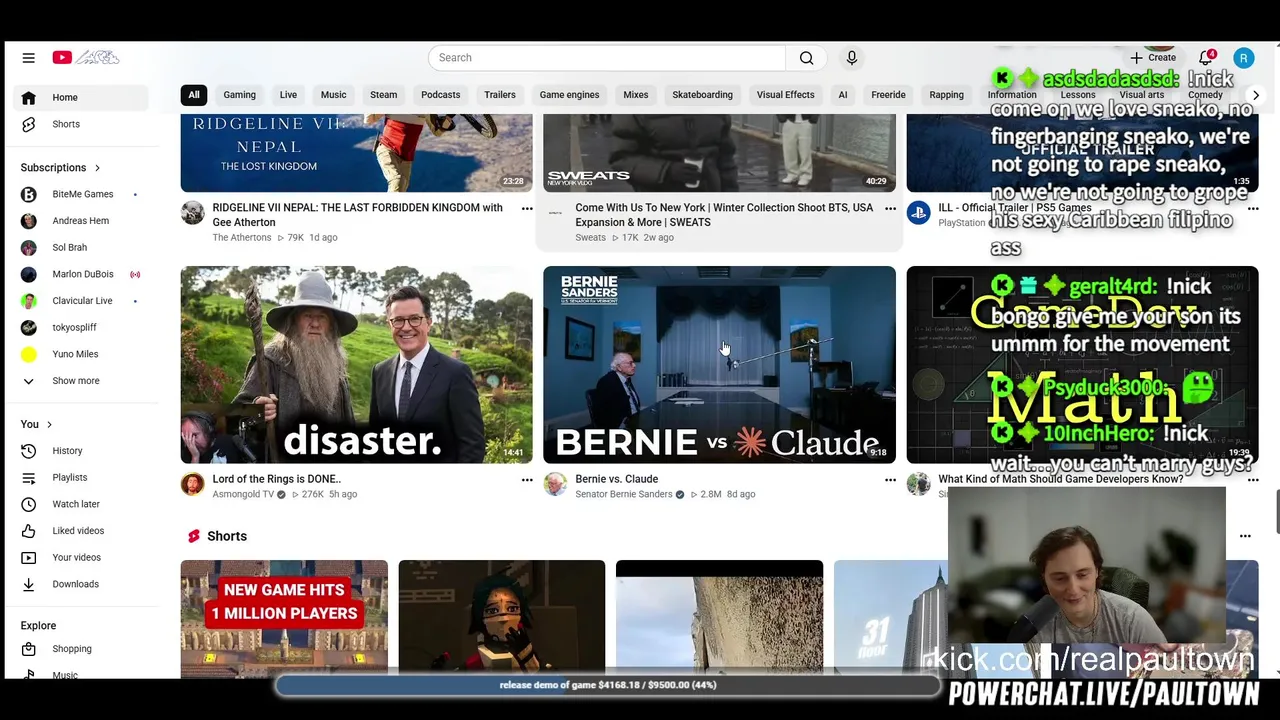The image size is (1280, 720).
Task: Open Bernie vs Claude thumbnail
Action: click(x=719, y=364)
